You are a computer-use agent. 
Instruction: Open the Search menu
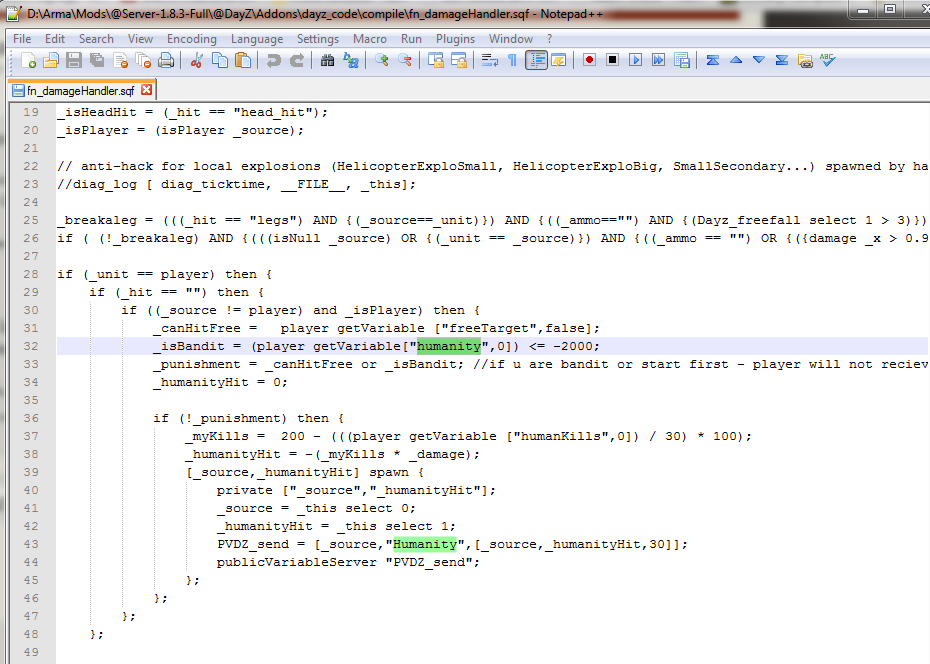pyautogui.click(x=96, y=39)
